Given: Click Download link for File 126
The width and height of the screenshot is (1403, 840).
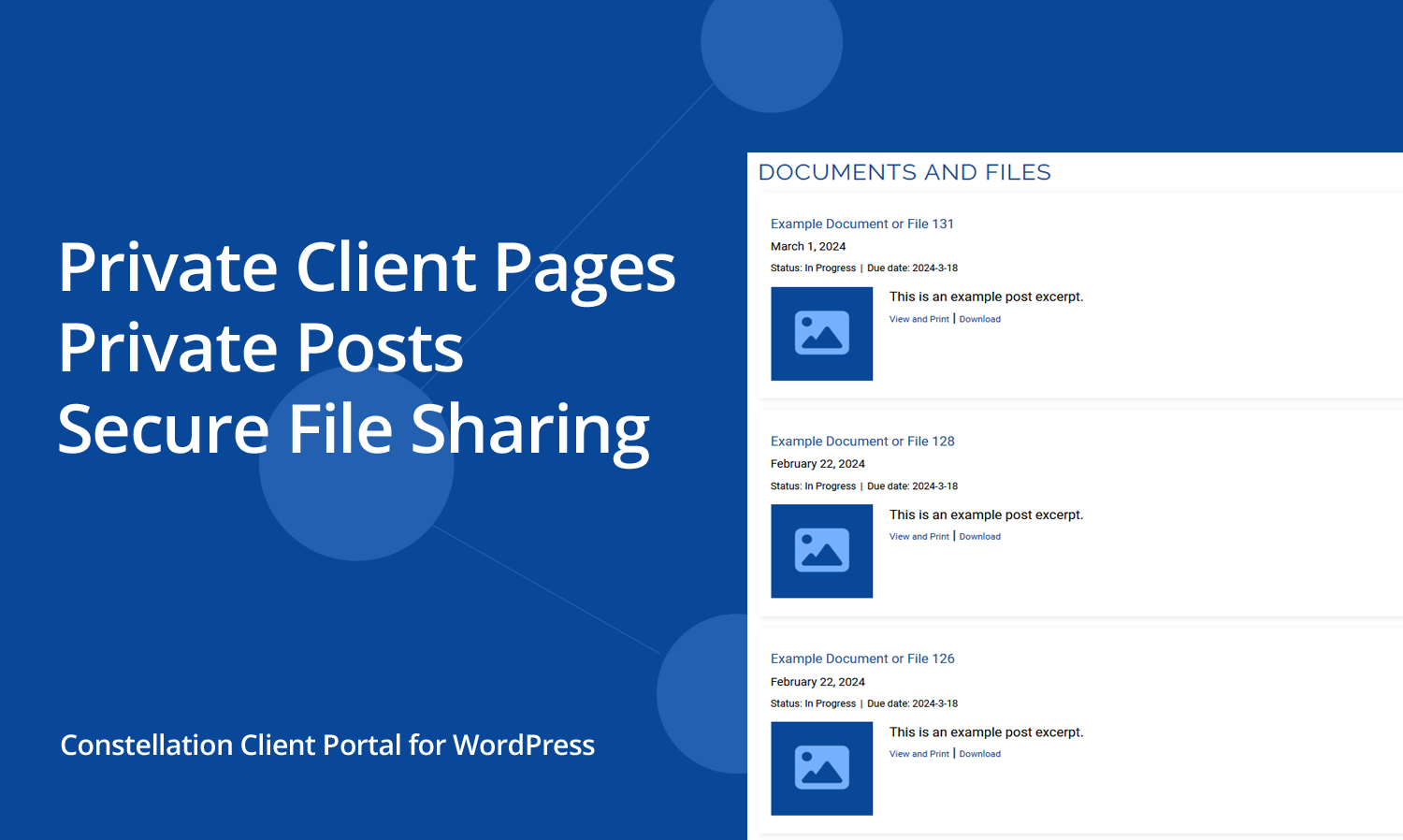Looking at the screenshot, I should click(979, 754).
